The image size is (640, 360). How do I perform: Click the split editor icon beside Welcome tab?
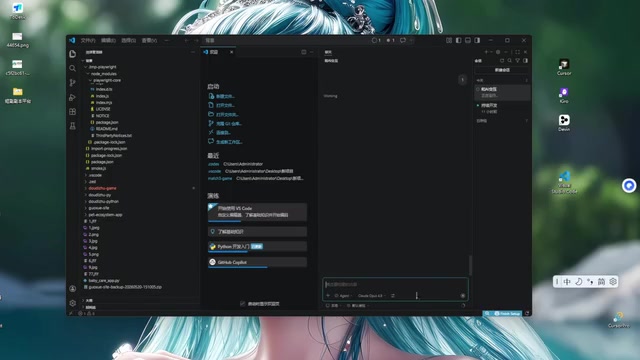click(x=304, y=52)
